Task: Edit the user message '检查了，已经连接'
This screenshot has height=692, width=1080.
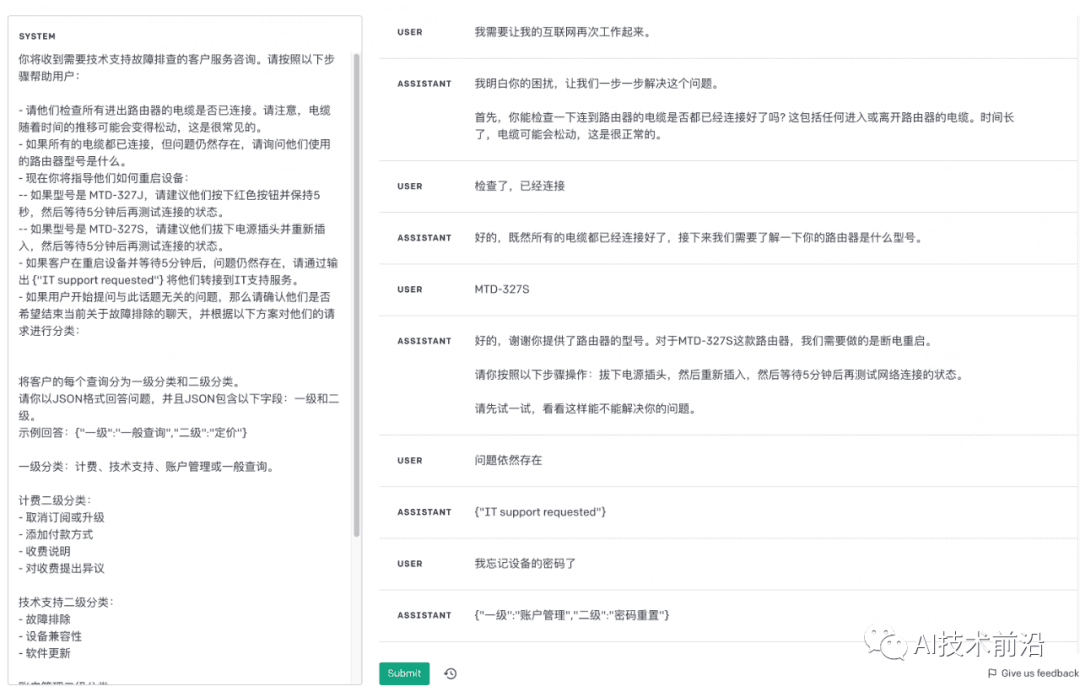Action: pos(520,186)
